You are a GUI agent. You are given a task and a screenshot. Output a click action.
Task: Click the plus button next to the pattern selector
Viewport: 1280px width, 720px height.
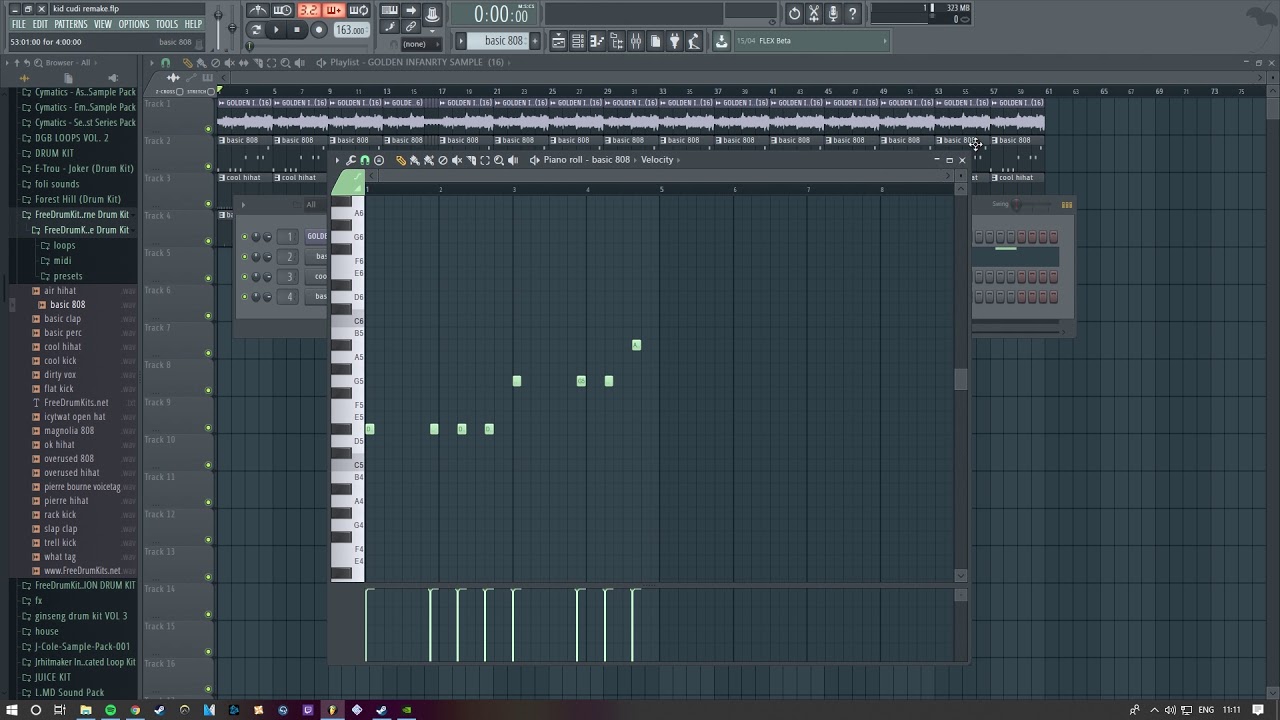point(535,41)
